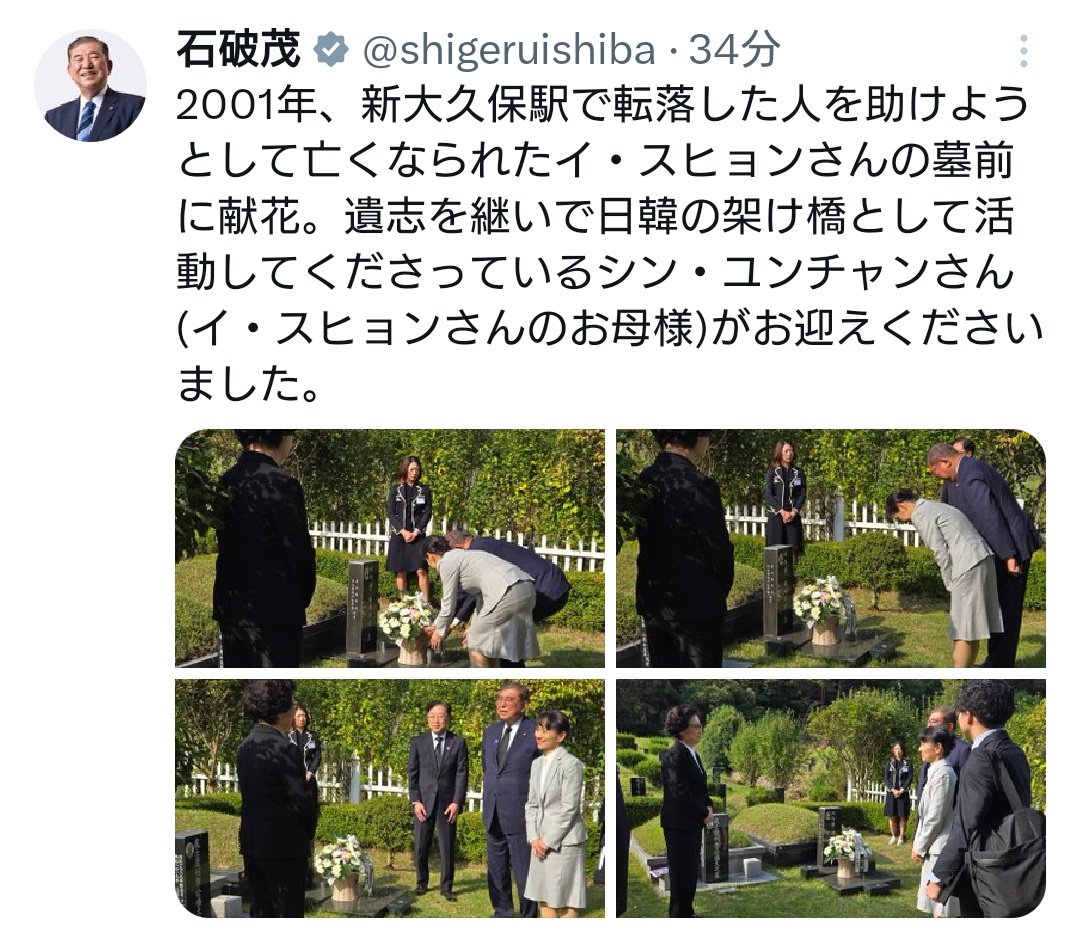Screen dimensions: 1080x930
Task: Click the tweet line beginning に献花。遺志を継いで
Action: click(x=595, y=217)
